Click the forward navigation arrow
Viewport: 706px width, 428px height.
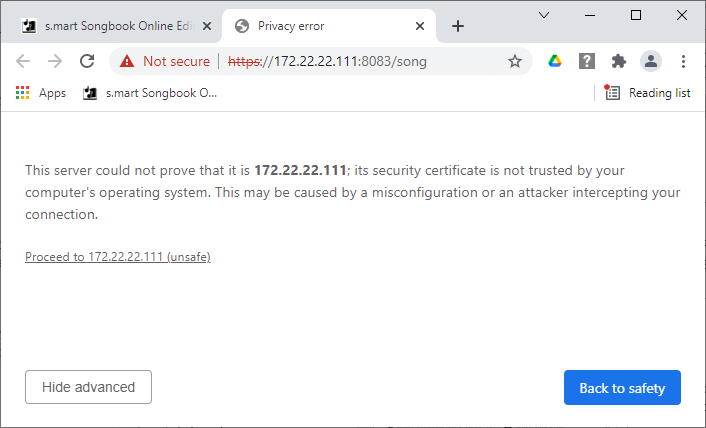click(x=55, y=61)
